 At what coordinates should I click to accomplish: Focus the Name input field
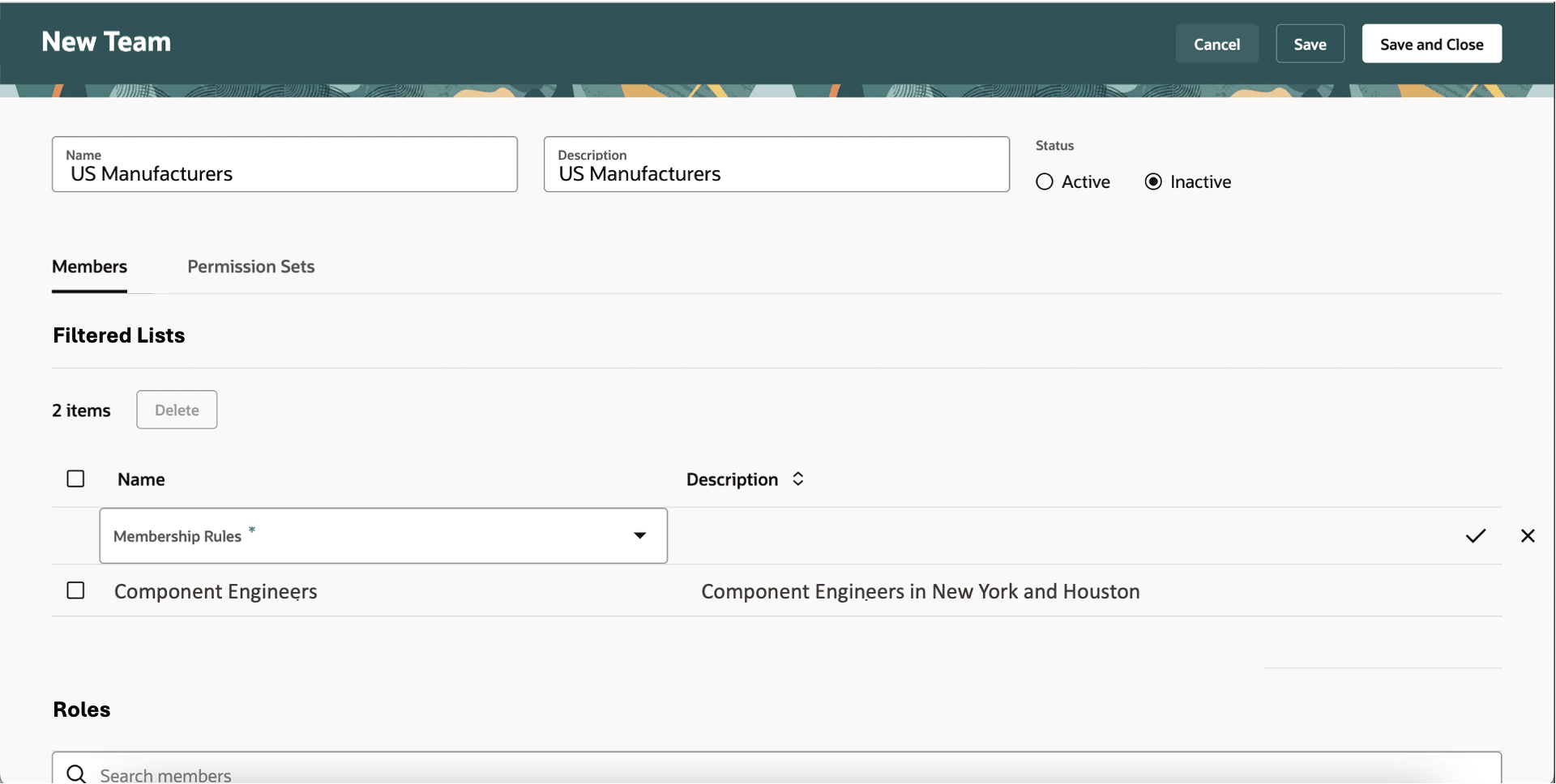click(284, 164)
